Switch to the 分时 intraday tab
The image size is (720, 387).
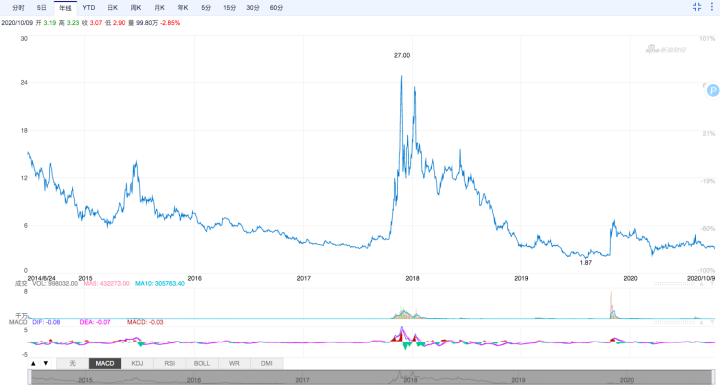pos(18,8)
